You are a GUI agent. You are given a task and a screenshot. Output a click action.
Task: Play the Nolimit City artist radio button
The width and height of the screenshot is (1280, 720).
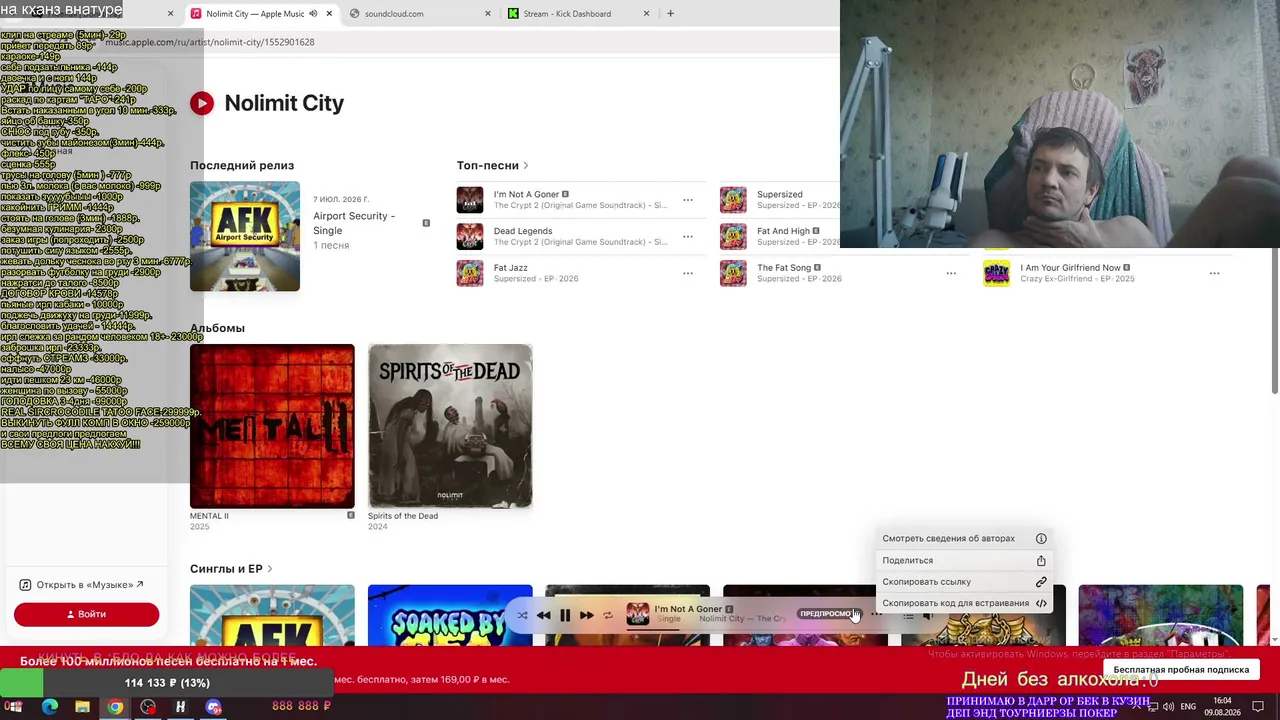coord(202,103)
